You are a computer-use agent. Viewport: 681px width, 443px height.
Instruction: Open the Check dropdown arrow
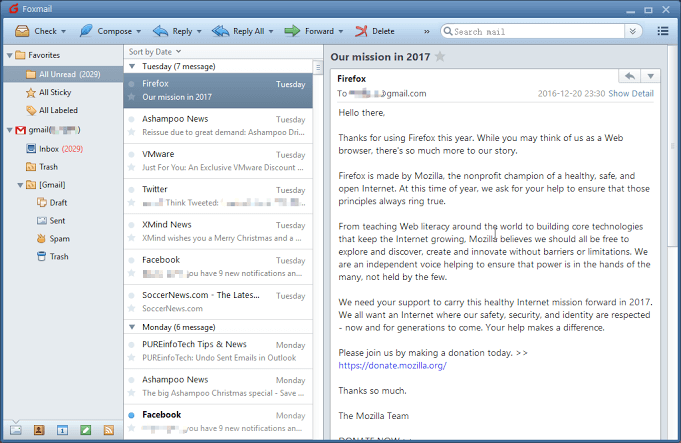63,31
